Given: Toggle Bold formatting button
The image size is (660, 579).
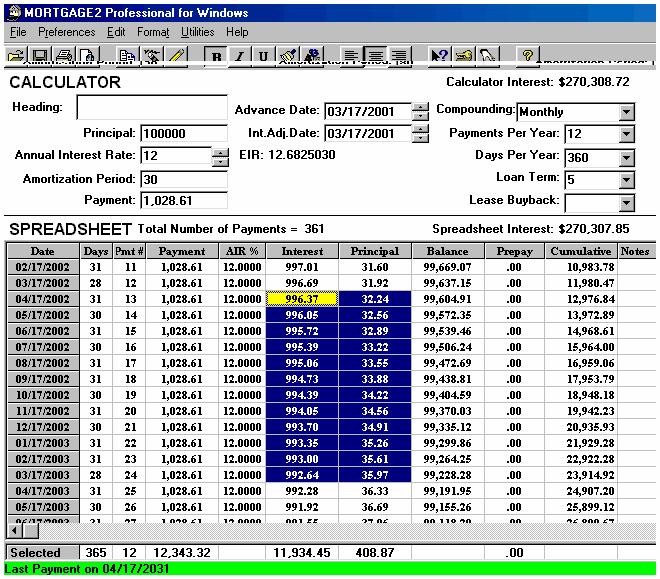Looking at the screenshot, I should click(x=217, y=56).
